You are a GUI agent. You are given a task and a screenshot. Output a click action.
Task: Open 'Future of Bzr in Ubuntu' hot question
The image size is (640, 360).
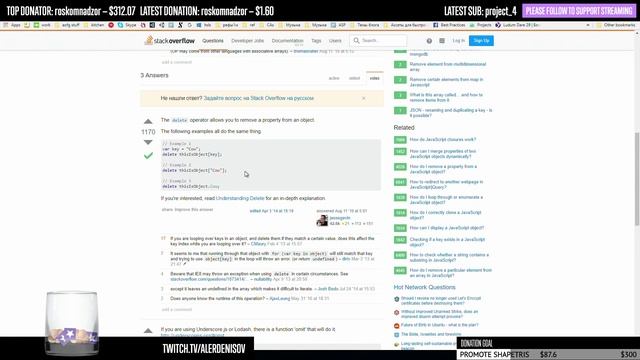click(440, 325)
